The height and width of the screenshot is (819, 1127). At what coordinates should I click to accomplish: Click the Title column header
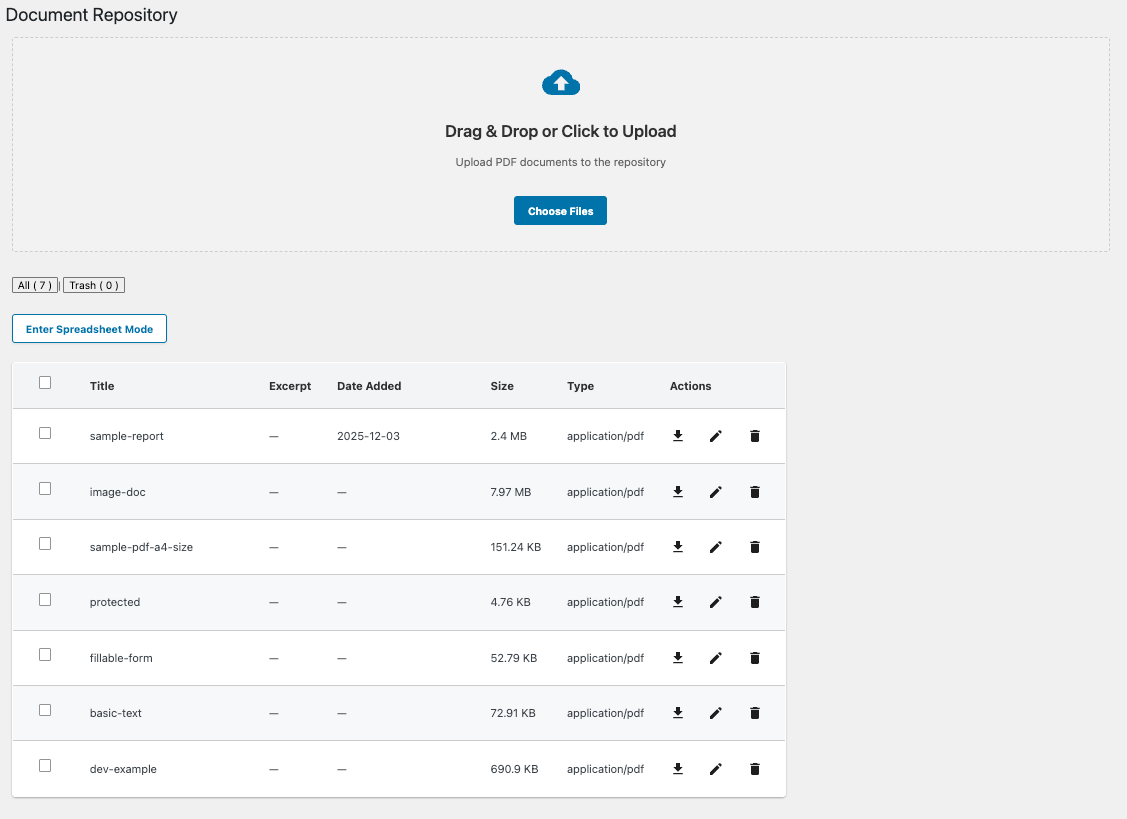101,385
